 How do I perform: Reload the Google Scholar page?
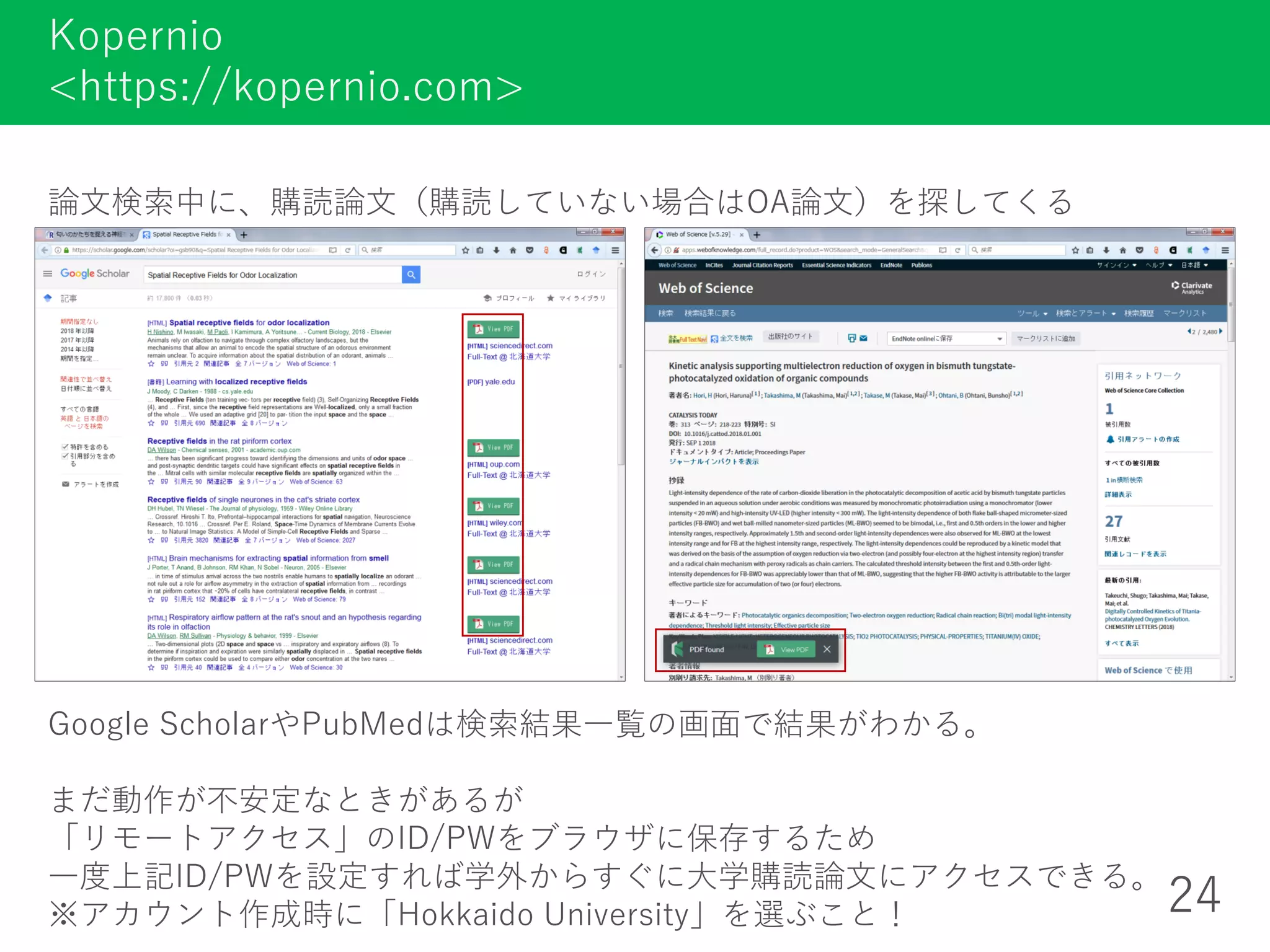[x=348, y=250]
